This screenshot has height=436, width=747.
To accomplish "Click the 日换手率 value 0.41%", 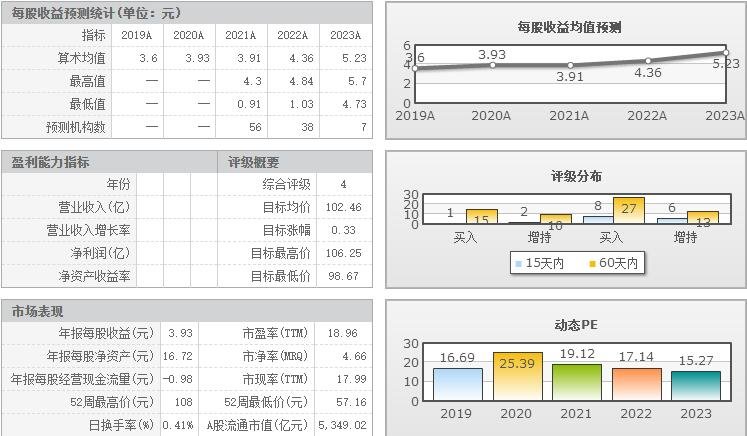I will (x=178, y=425).
